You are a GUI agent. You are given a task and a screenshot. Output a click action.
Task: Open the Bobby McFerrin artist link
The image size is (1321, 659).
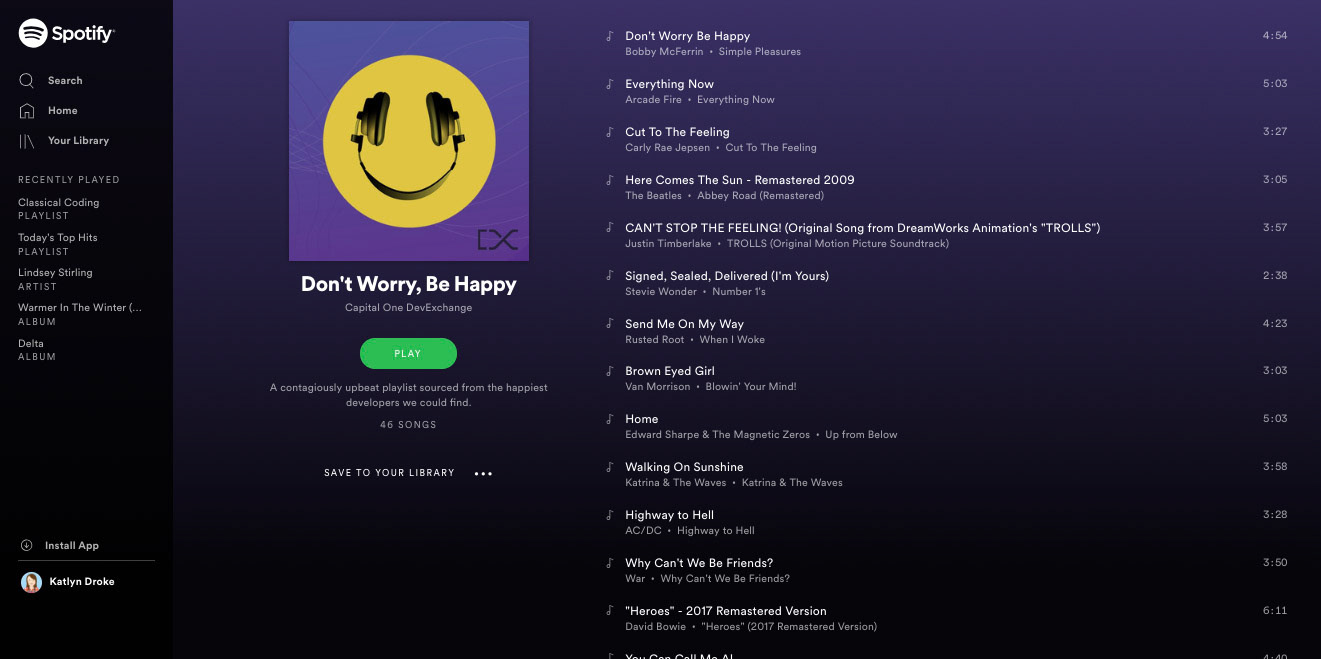(x=663, y=52)
